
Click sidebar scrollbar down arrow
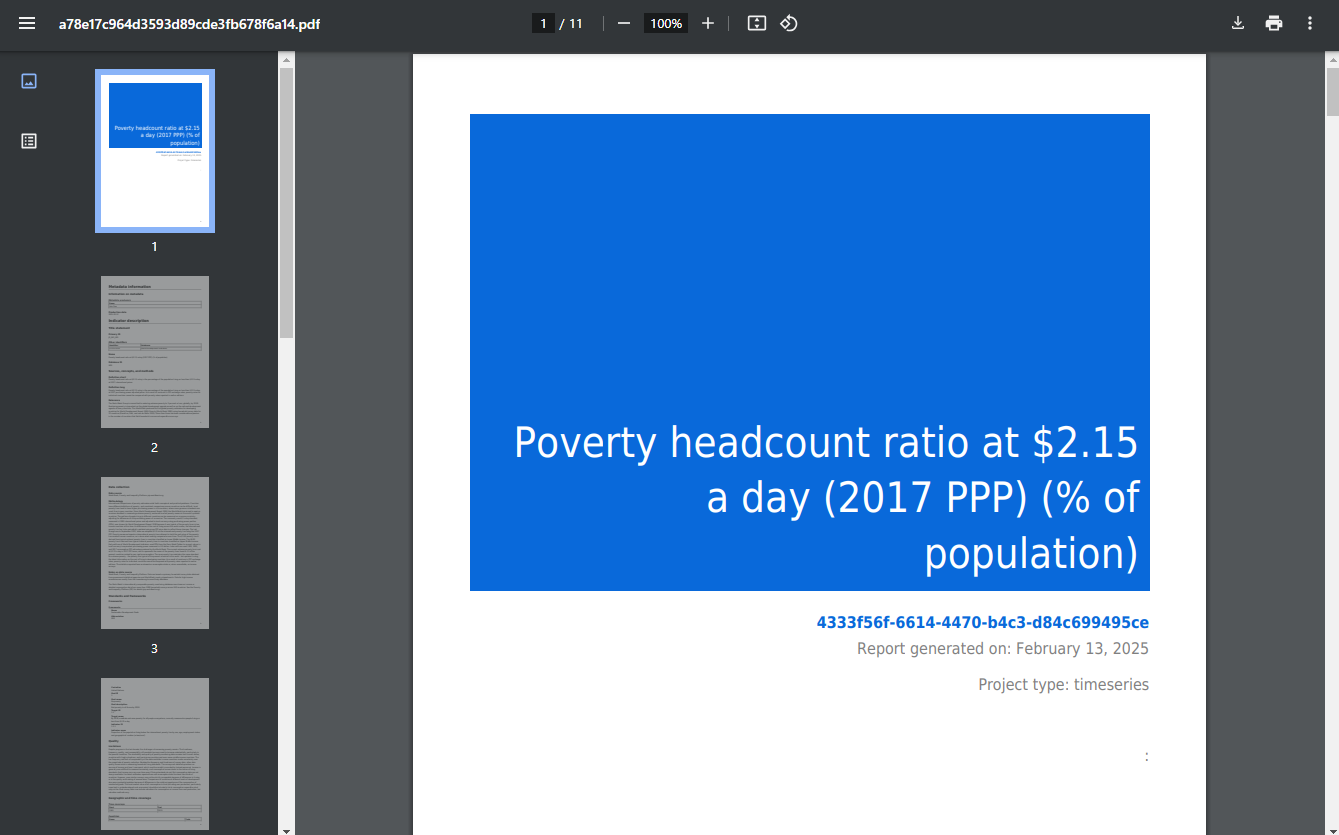286,829
